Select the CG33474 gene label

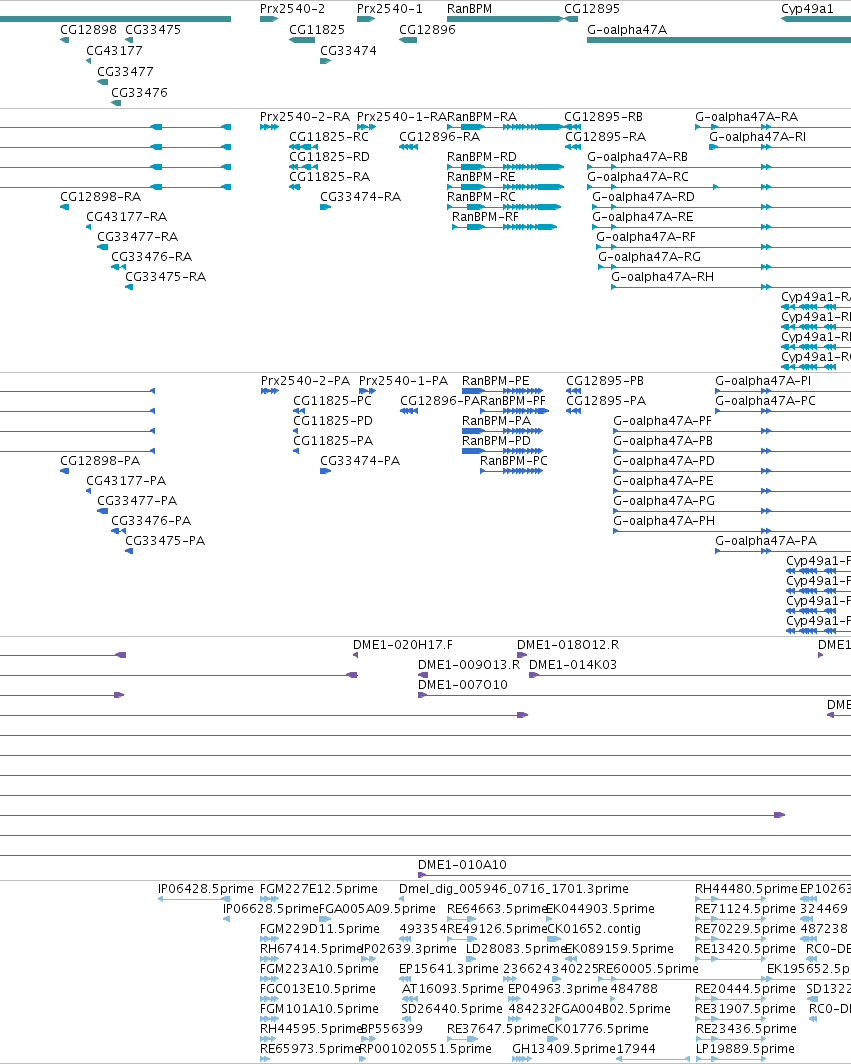(348, 51)
